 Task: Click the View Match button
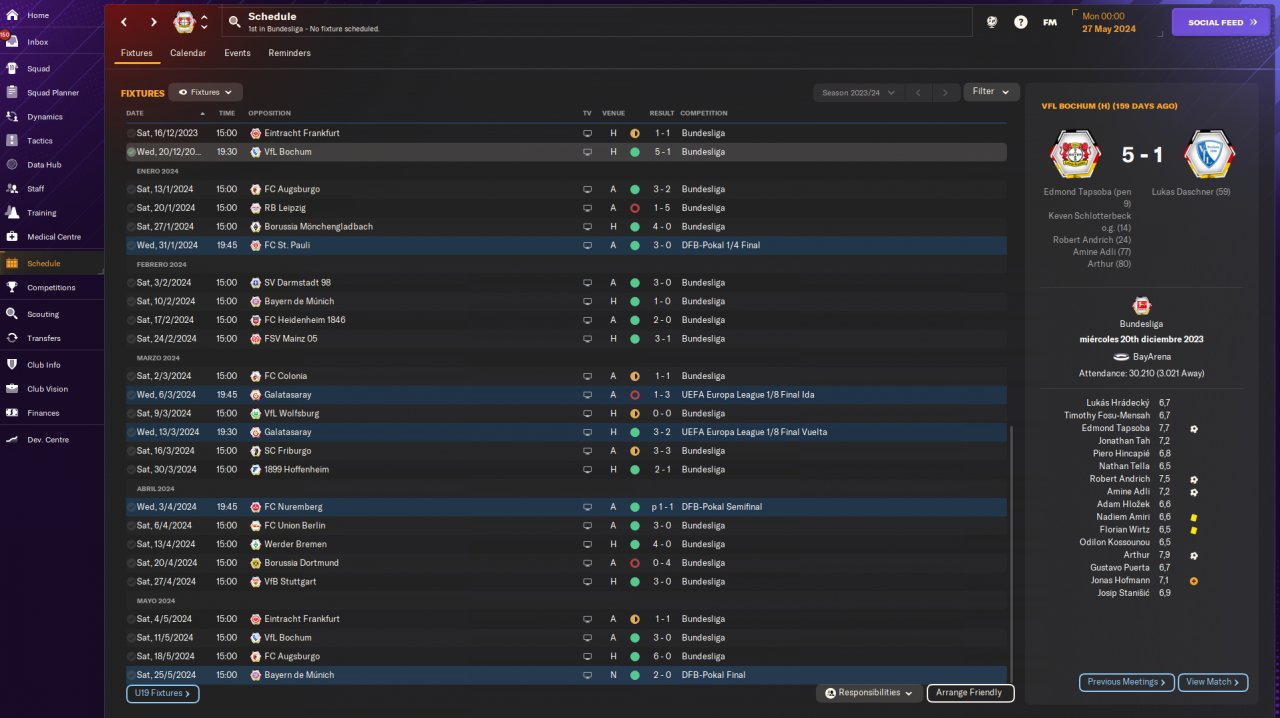[x=1213, y=682]
